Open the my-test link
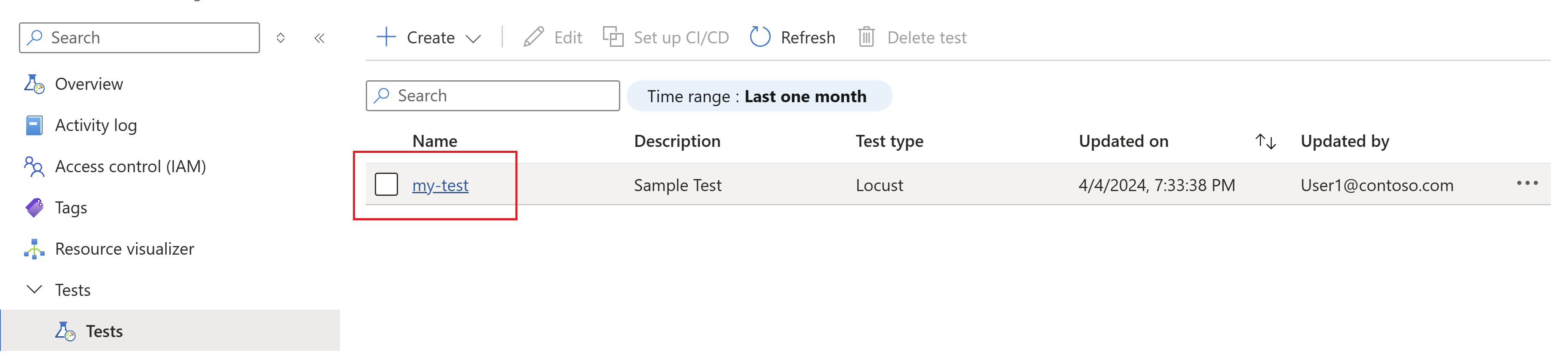 point(440,185)
